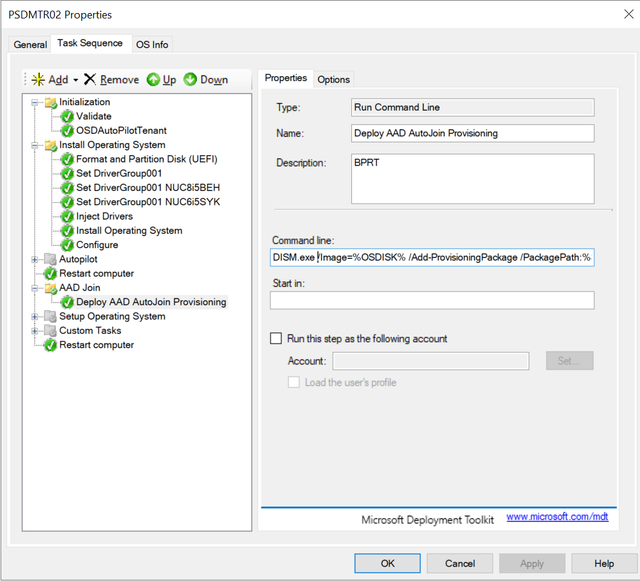Viewport: 640px width, 581px height.
Task: Collapse the Install Operating System group
Action: pos(35,145)
